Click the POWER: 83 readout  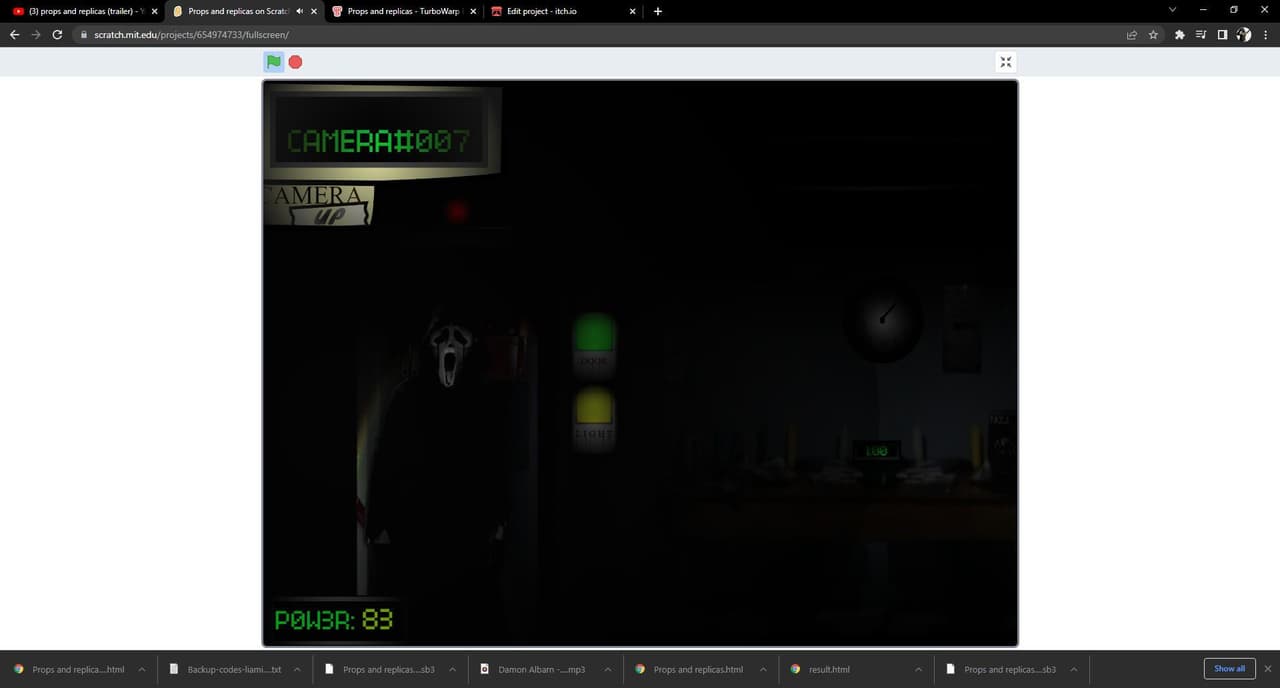pos(334,620)
